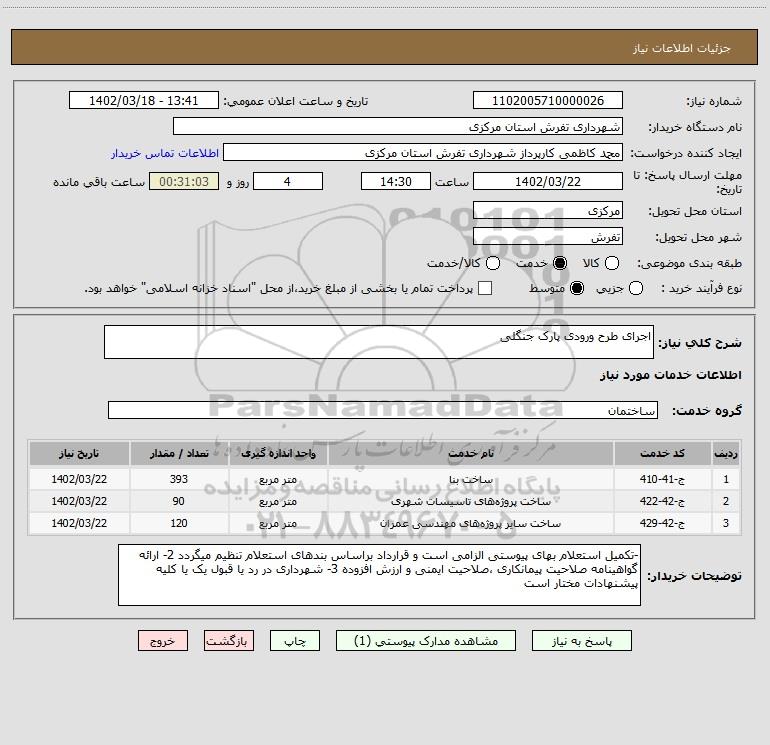
Task: Click the خروج exit button
Action: tap(163, 641)
